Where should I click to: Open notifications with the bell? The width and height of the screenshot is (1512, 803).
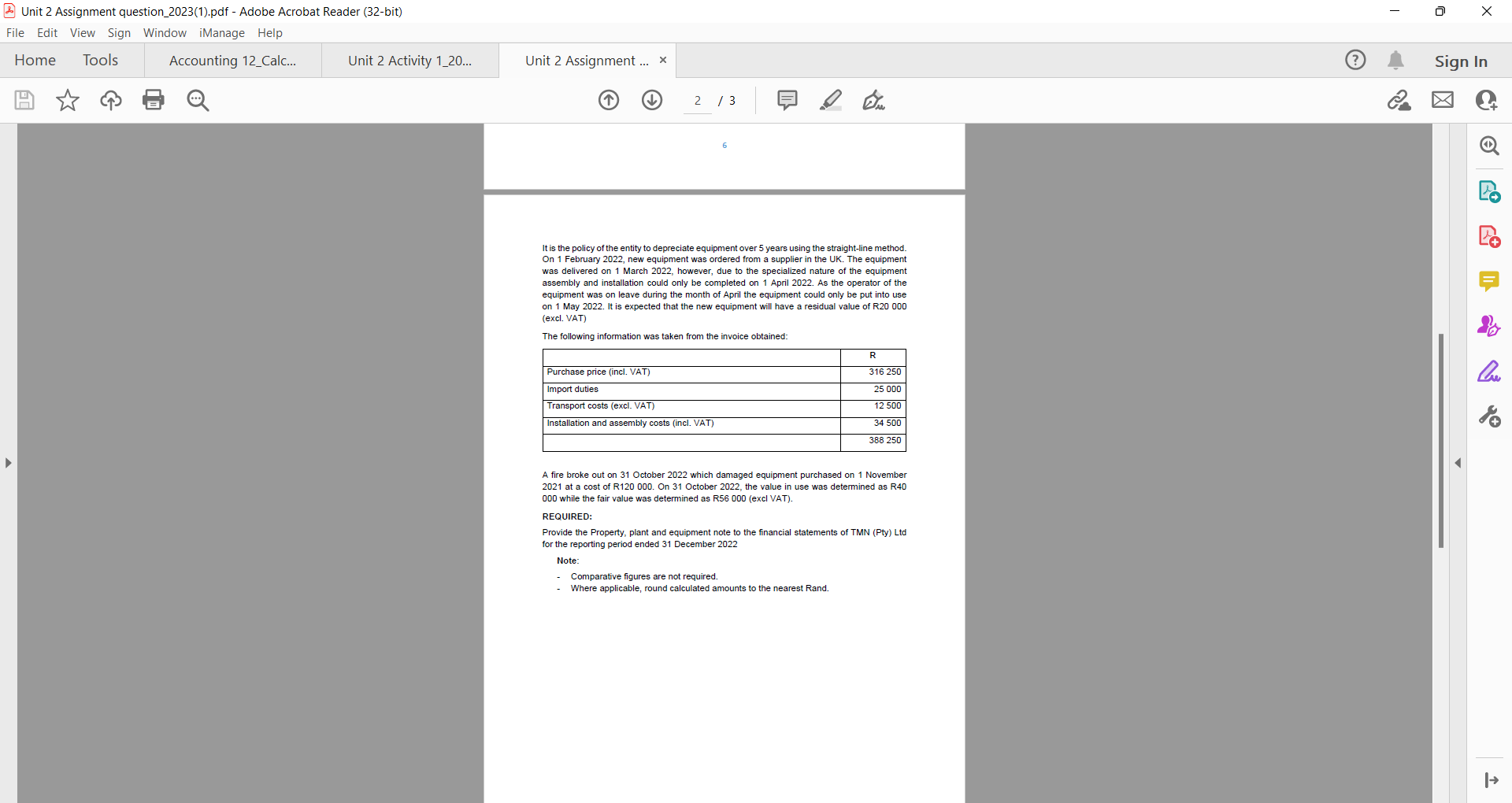point(1397,60)
